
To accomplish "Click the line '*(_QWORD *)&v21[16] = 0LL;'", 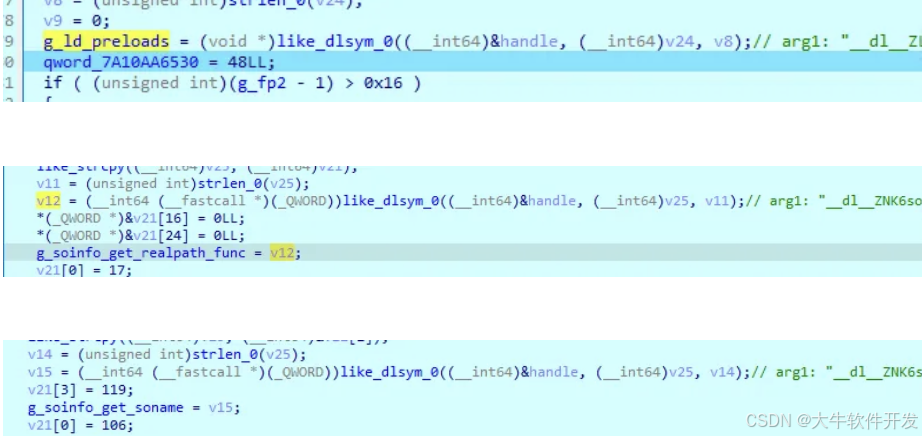I will coord(140,218).
